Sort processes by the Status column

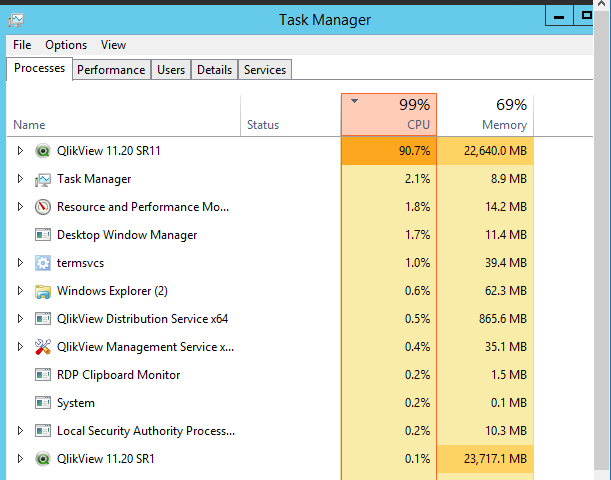263,125
